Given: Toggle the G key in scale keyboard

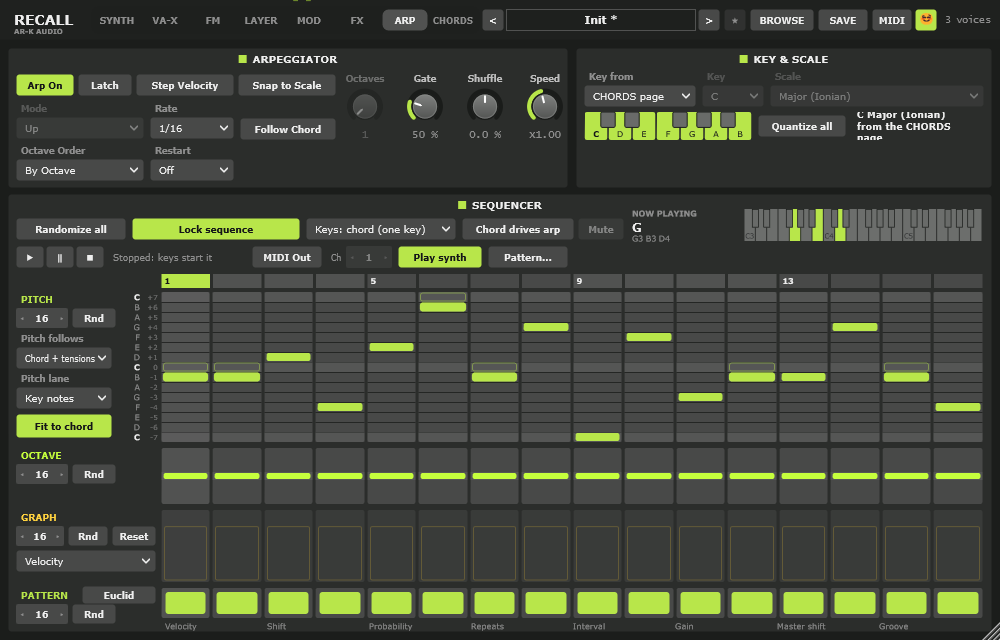Looking at the screenshot, I should coord(691,133).
